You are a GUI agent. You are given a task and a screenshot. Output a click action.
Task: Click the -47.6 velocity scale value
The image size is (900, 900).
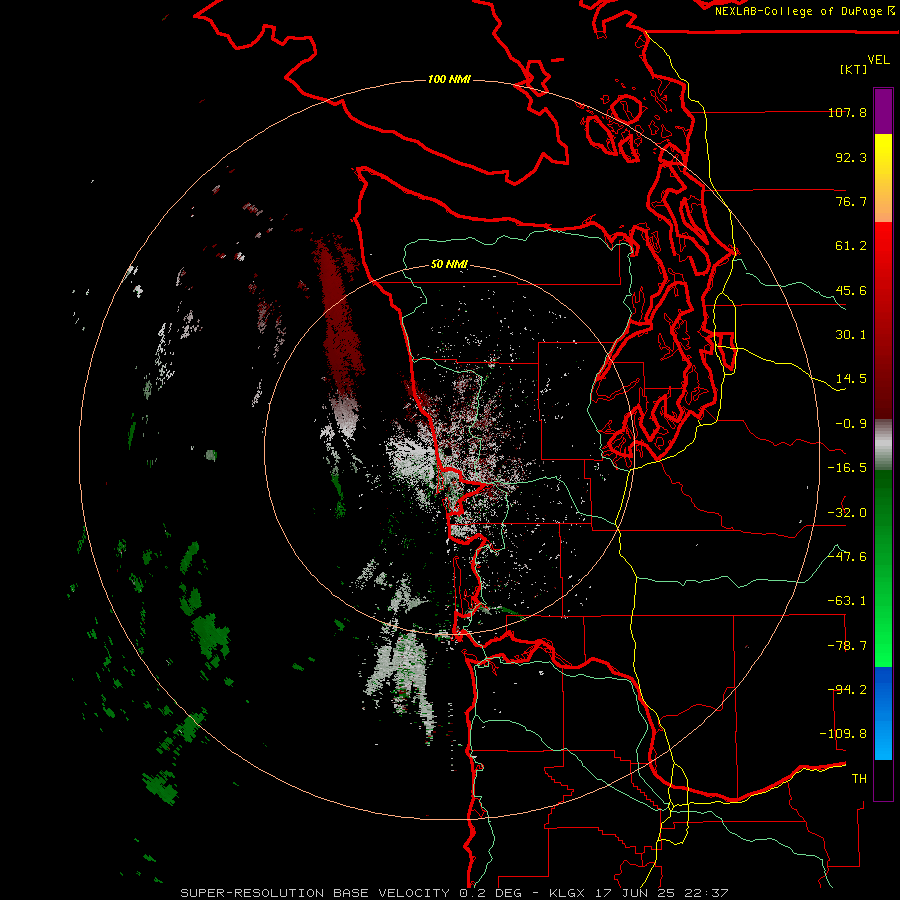click(x=847, y=557)
